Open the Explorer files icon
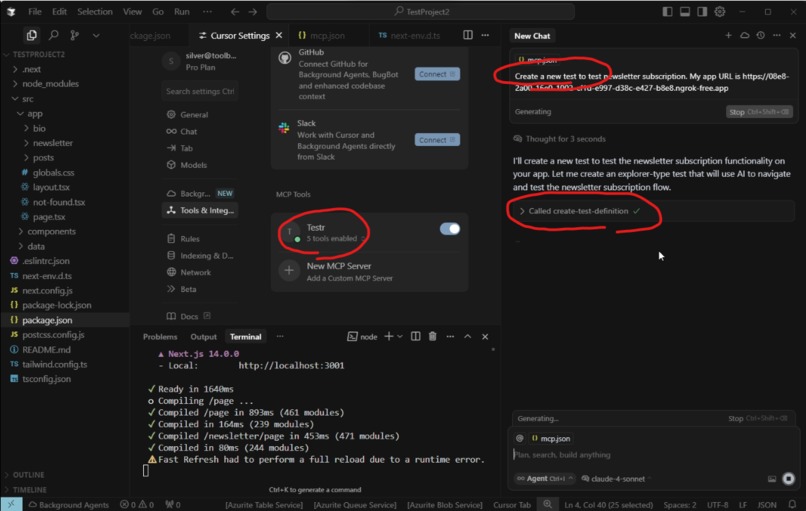The width and height of the screenshot is (806, 511). (31, 35)
